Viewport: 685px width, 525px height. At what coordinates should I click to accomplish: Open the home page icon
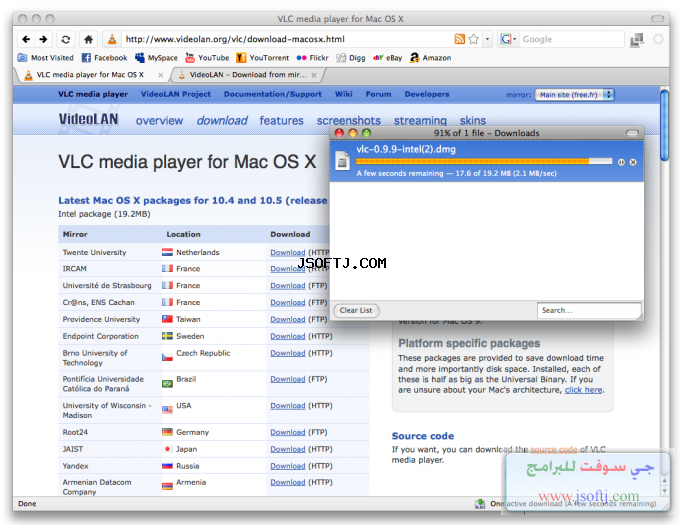tap(88, 39)
